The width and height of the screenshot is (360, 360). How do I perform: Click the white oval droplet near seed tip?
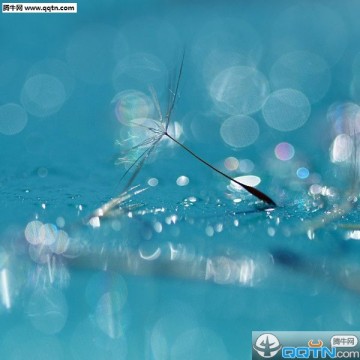(247, 181)
